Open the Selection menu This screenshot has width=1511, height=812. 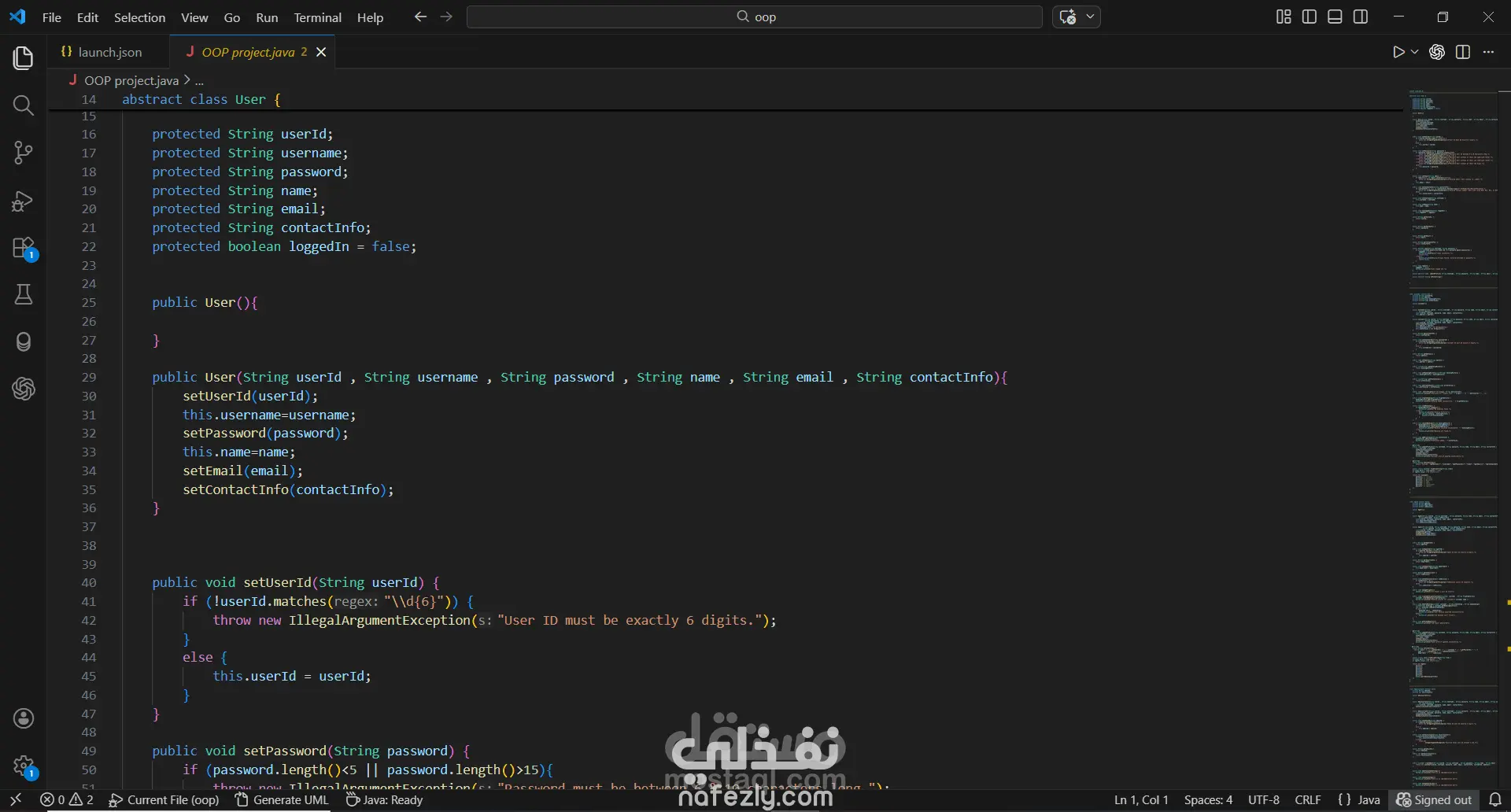pos(139,17)
